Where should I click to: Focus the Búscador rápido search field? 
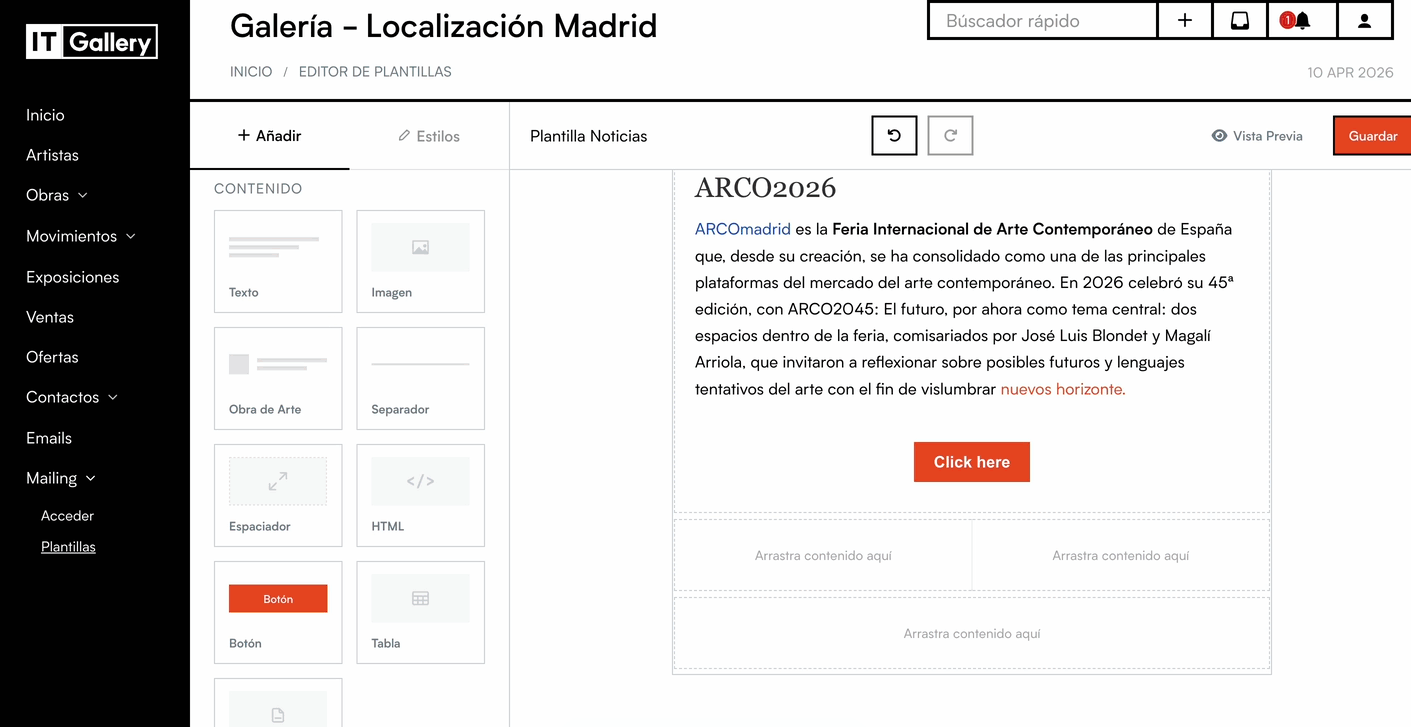pos(1043,20)
